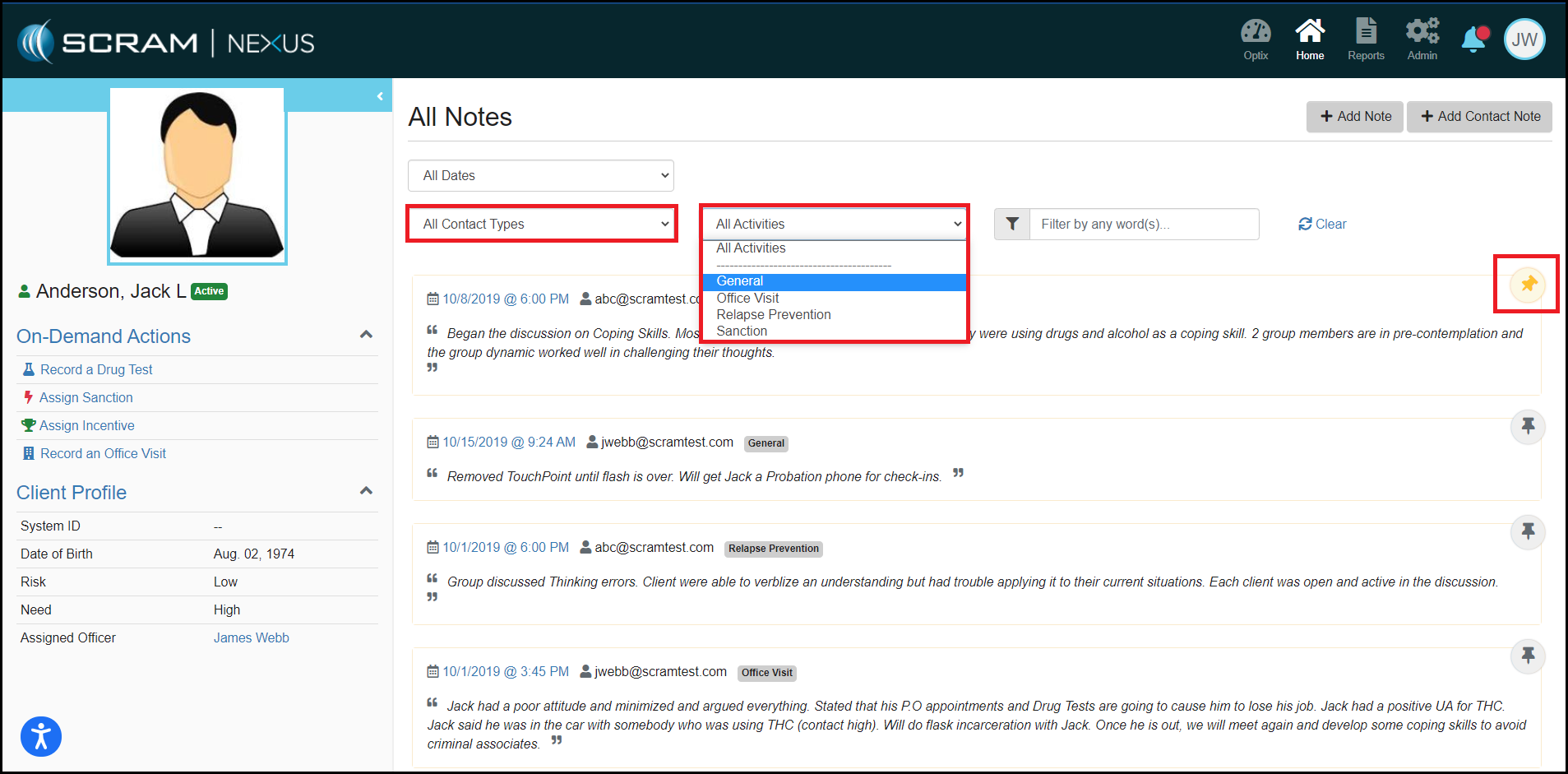Collapse the On-Demand Actions section
The image size is (1568, 774).
(367, 335)
